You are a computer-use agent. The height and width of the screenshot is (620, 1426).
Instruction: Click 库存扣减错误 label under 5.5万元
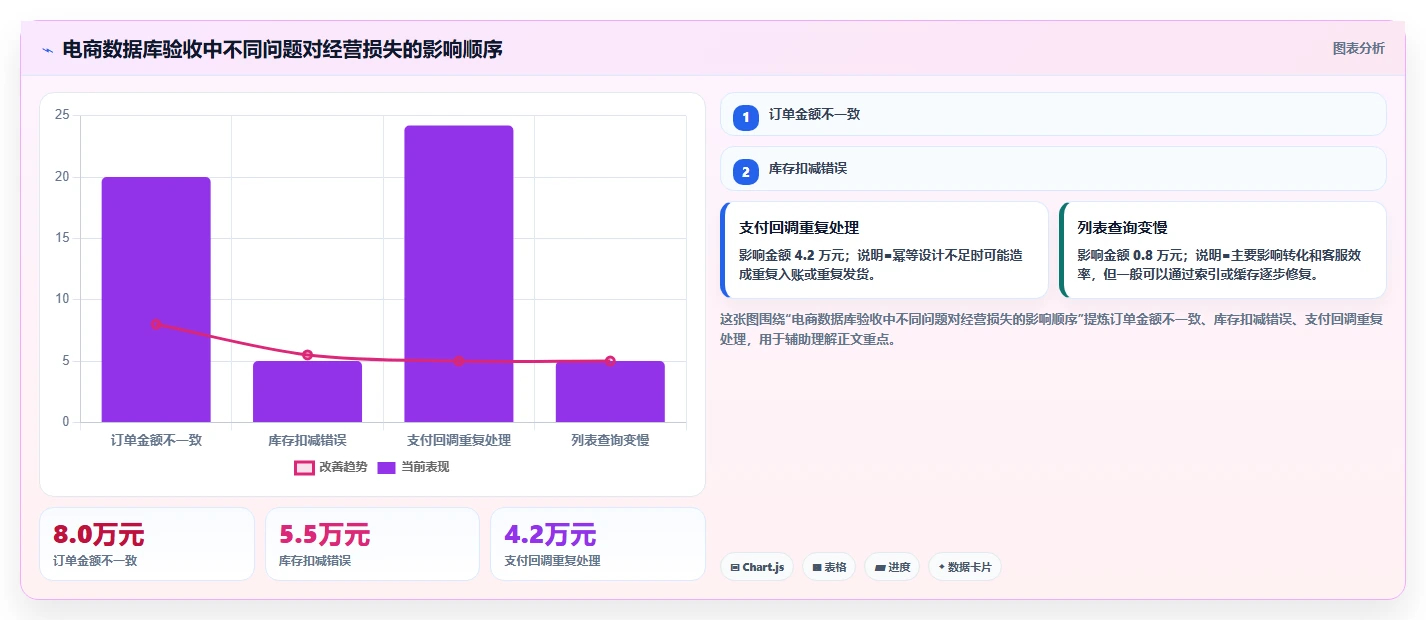315,561
